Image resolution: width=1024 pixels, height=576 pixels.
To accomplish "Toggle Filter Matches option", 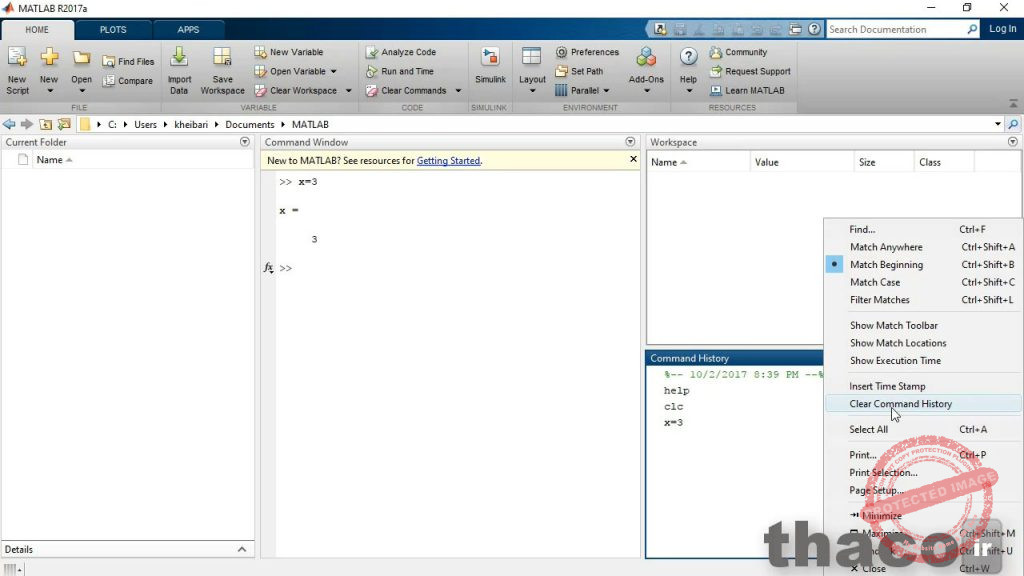I will 923,300.
